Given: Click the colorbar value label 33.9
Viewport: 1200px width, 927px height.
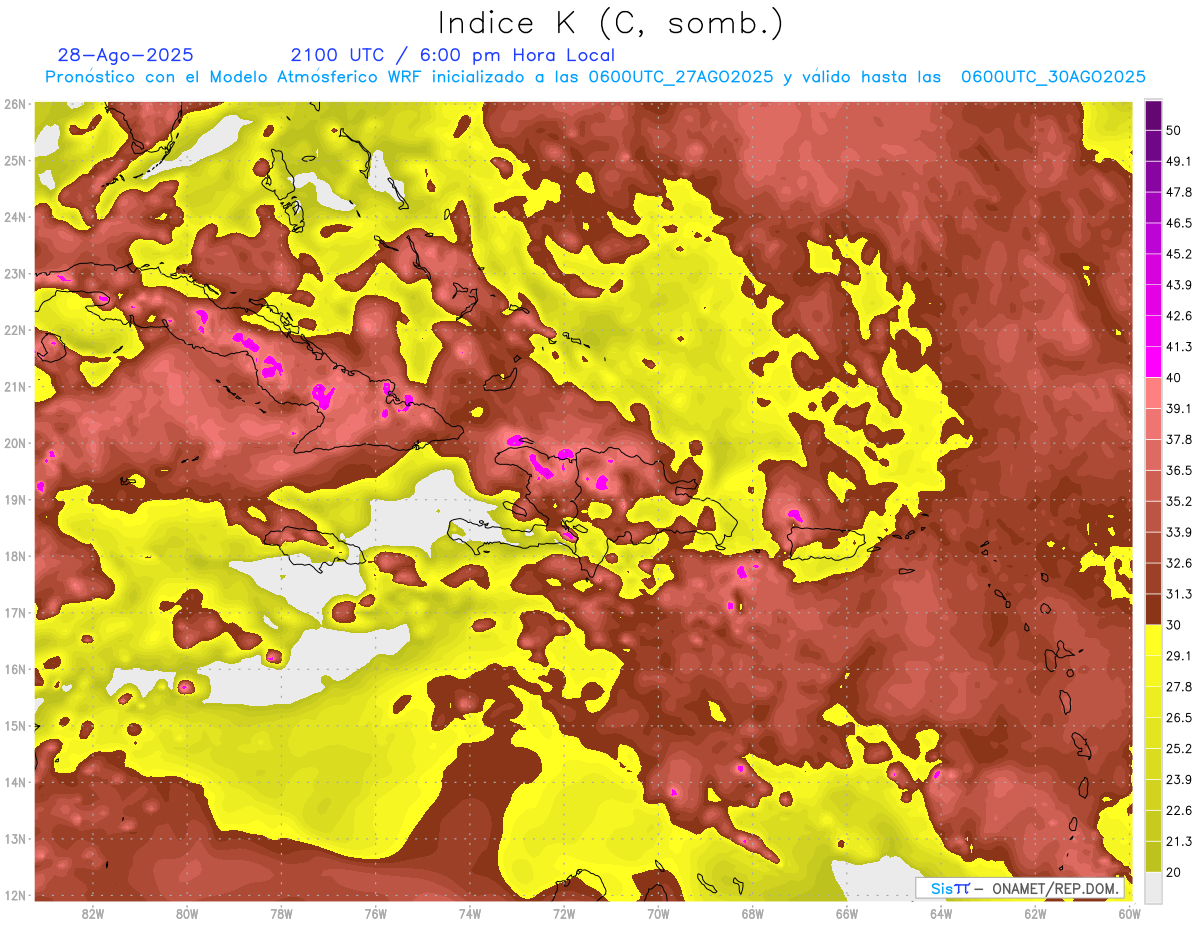Looking at the screenshot, I should pos(1179,532).
